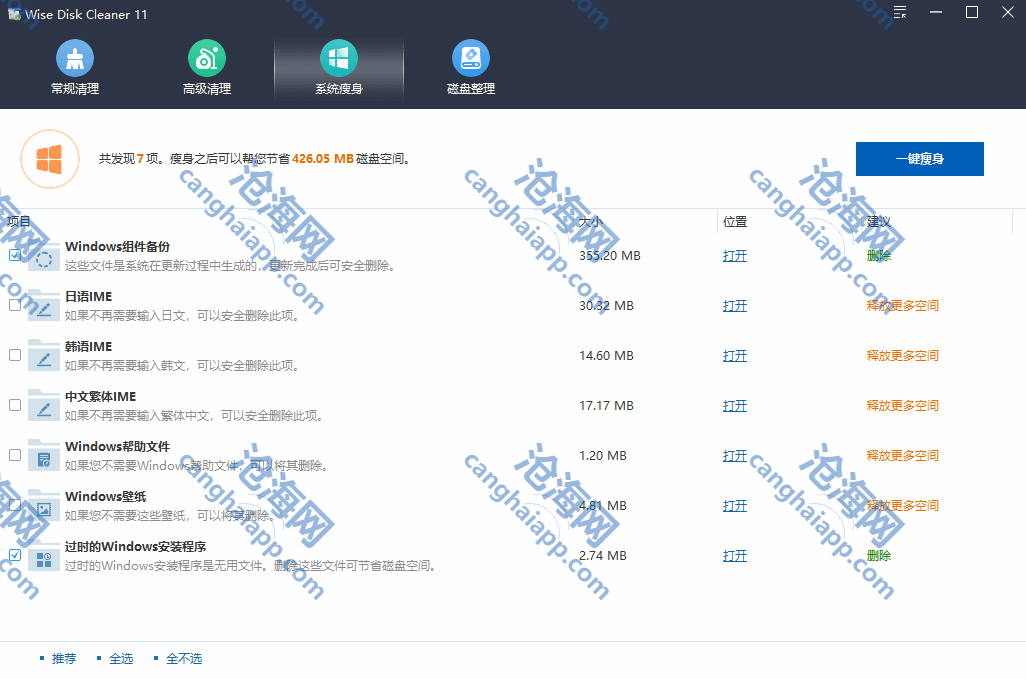Image resolution: width=1026 pixels, height=679 pixels.
Task: Sort by the 大小 column header
Action: click(x=591, y=222)
